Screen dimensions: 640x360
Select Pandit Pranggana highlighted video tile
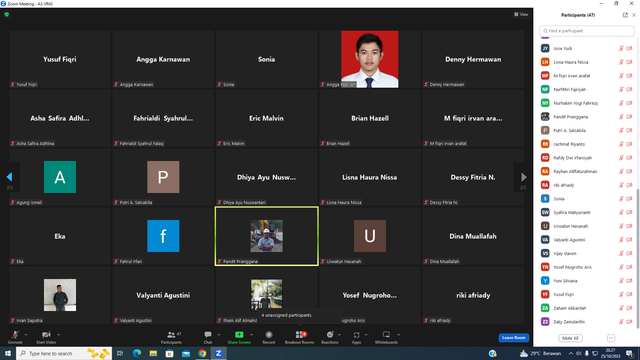267,236
